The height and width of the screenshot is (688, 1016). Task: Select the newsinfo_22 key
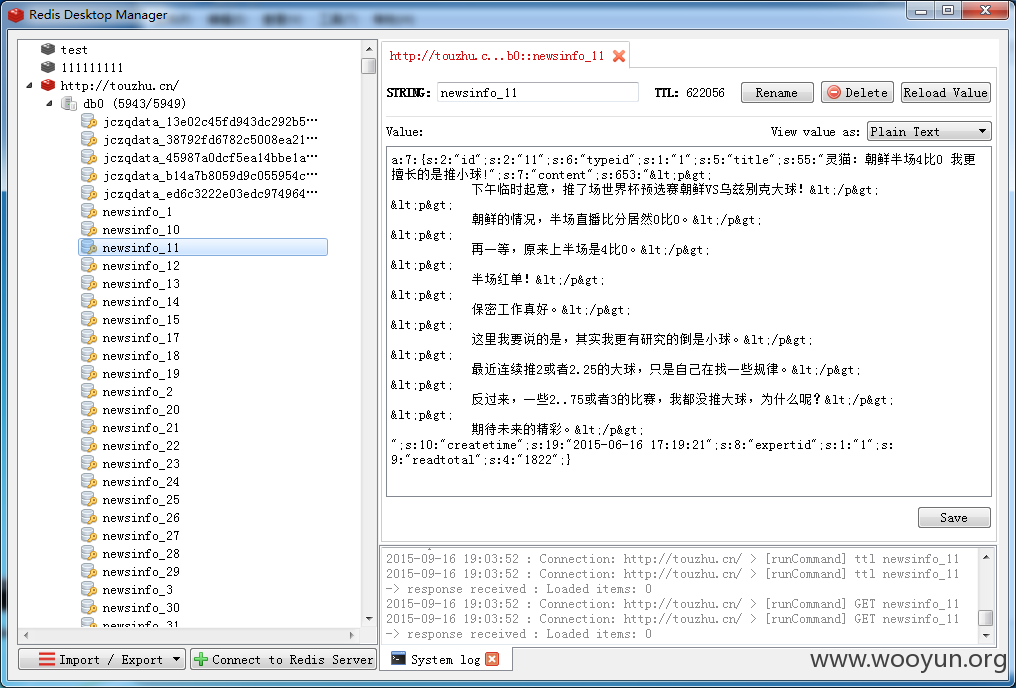pos(141,446)
